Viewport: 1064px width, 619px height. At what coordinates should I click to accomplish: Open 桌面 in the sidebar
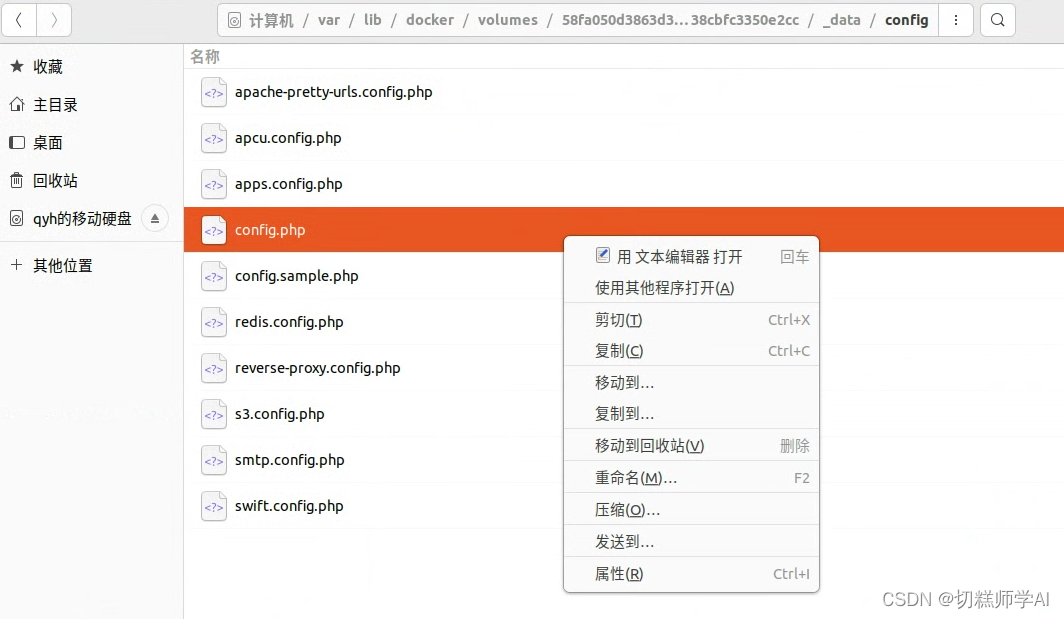pyautogui.click(x=48, y=143)
